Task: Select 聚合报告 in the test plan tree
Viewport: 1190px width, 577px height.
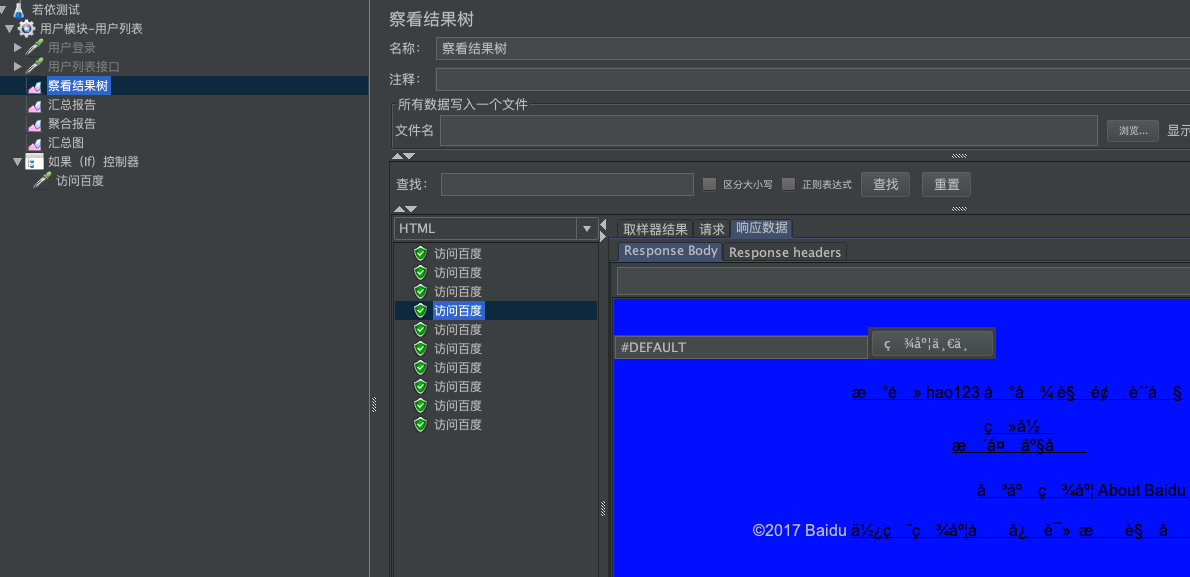Action: tap(72, 124)
